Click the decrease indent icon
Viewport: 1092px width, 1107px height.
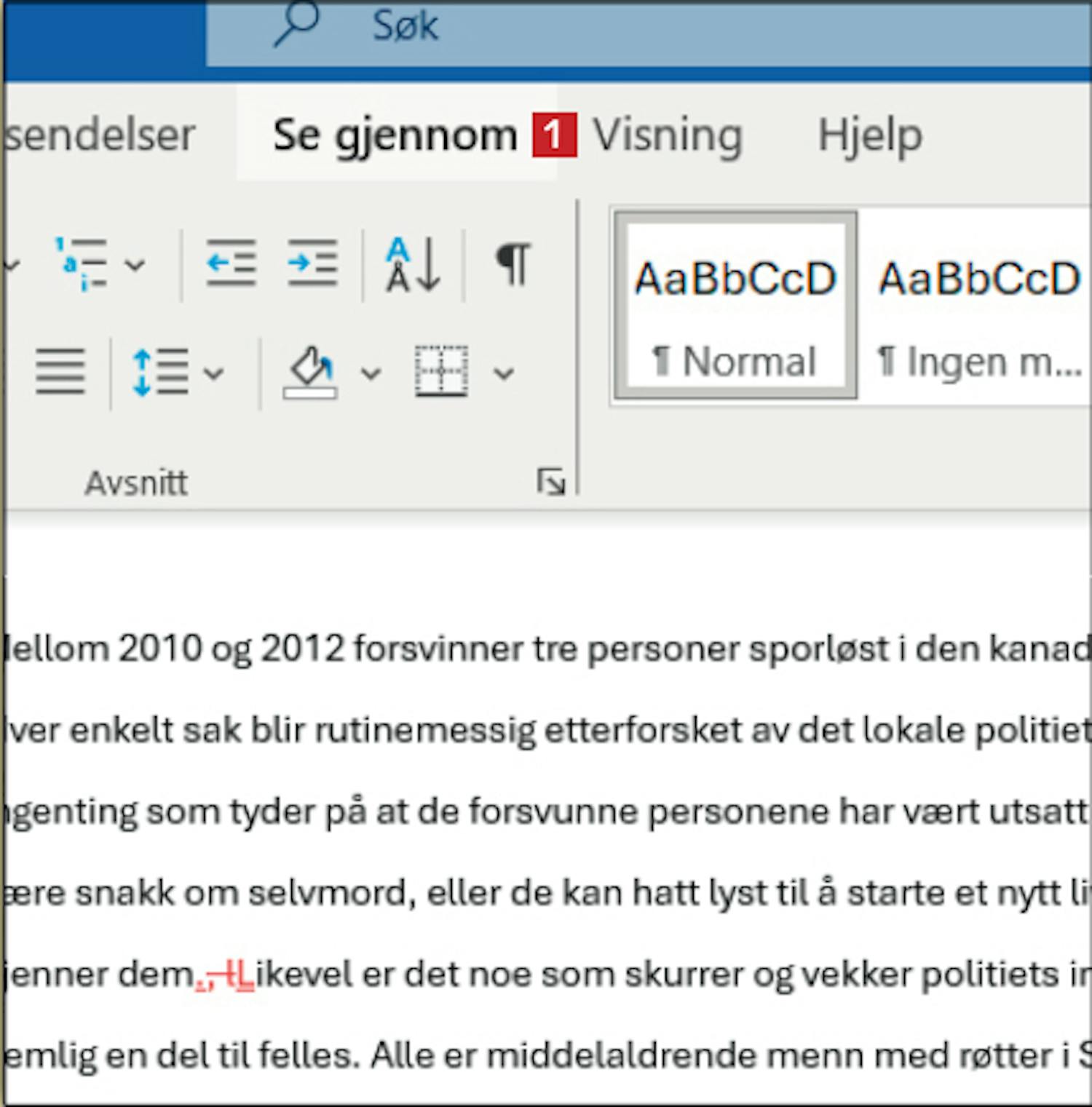coord(230,263)
